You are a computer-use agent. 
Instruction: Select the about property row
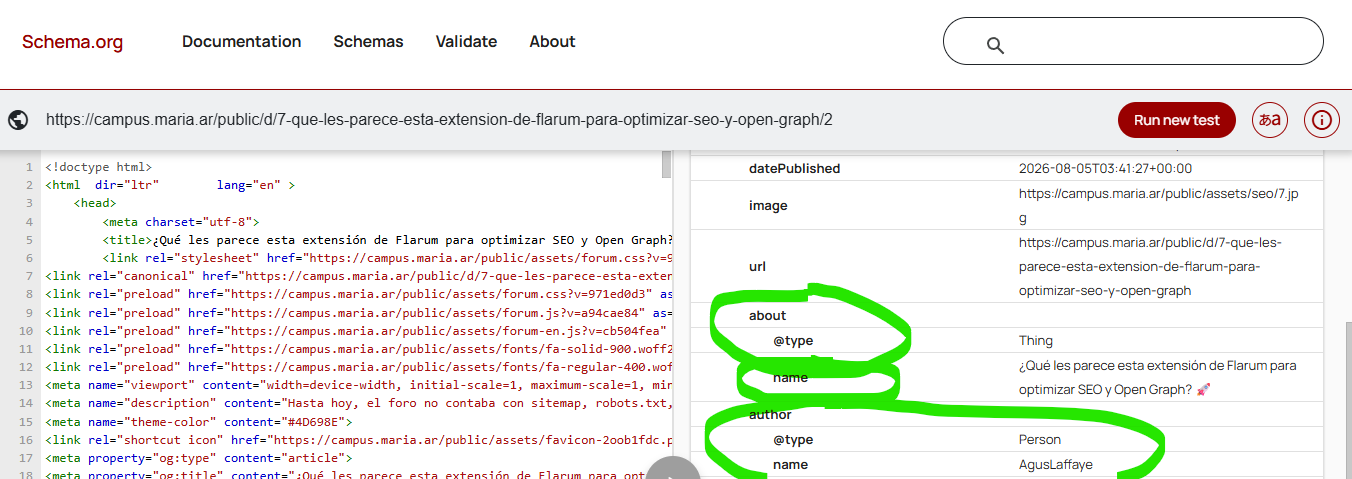1006,315
